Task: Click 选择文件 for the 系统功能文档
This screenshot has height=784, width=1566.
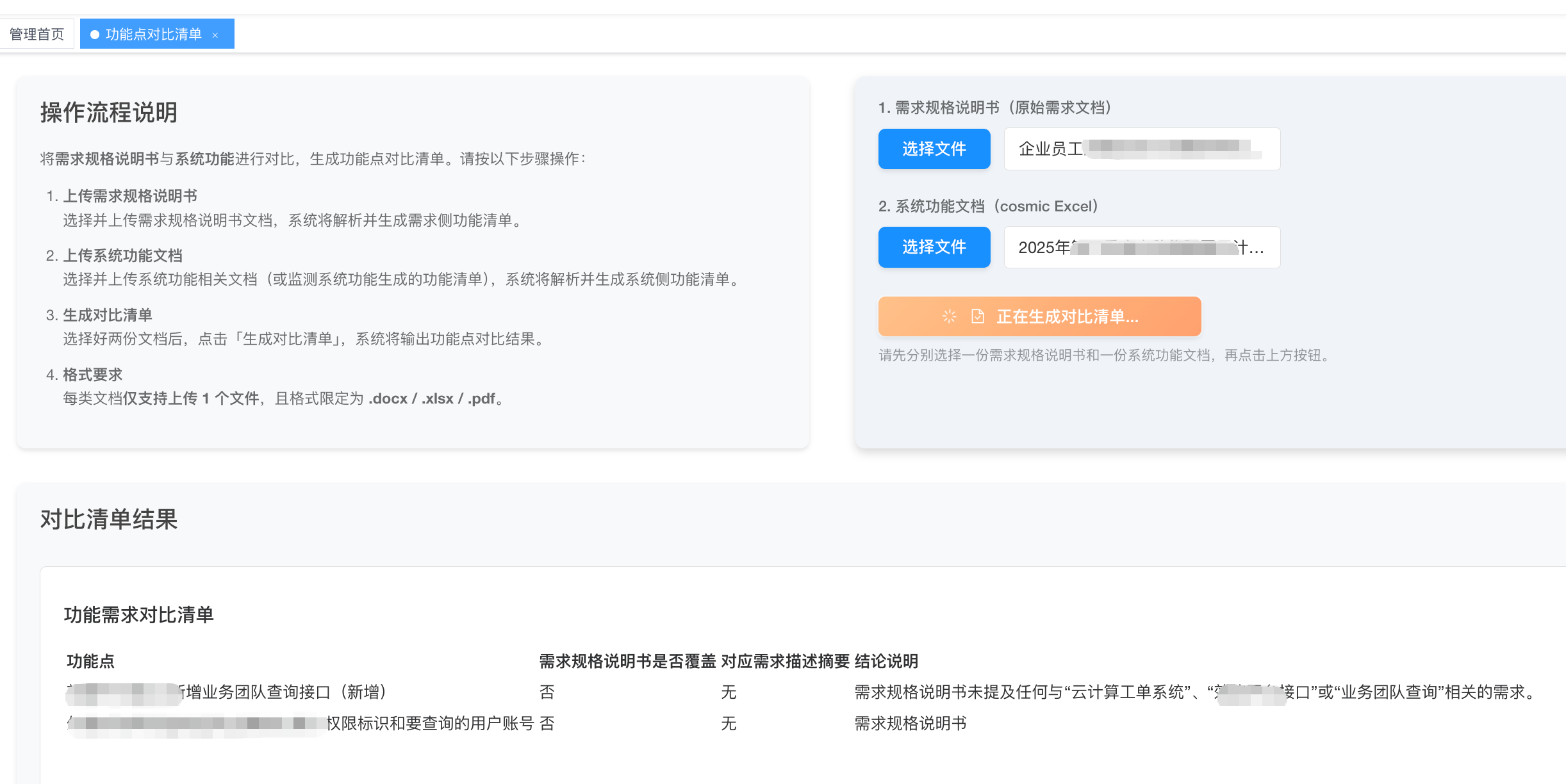Action: click(934, 247)
